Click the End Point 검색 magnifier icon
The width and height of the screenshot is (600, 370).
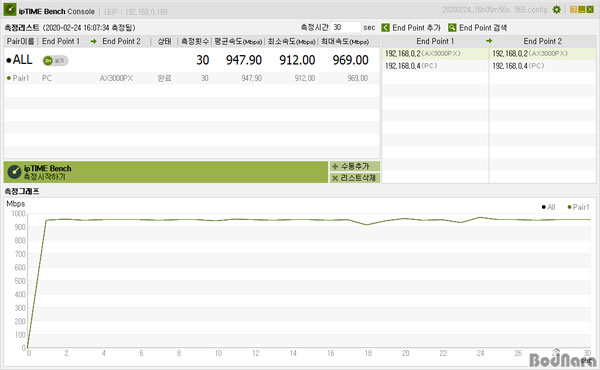click(x=452, y=28)
